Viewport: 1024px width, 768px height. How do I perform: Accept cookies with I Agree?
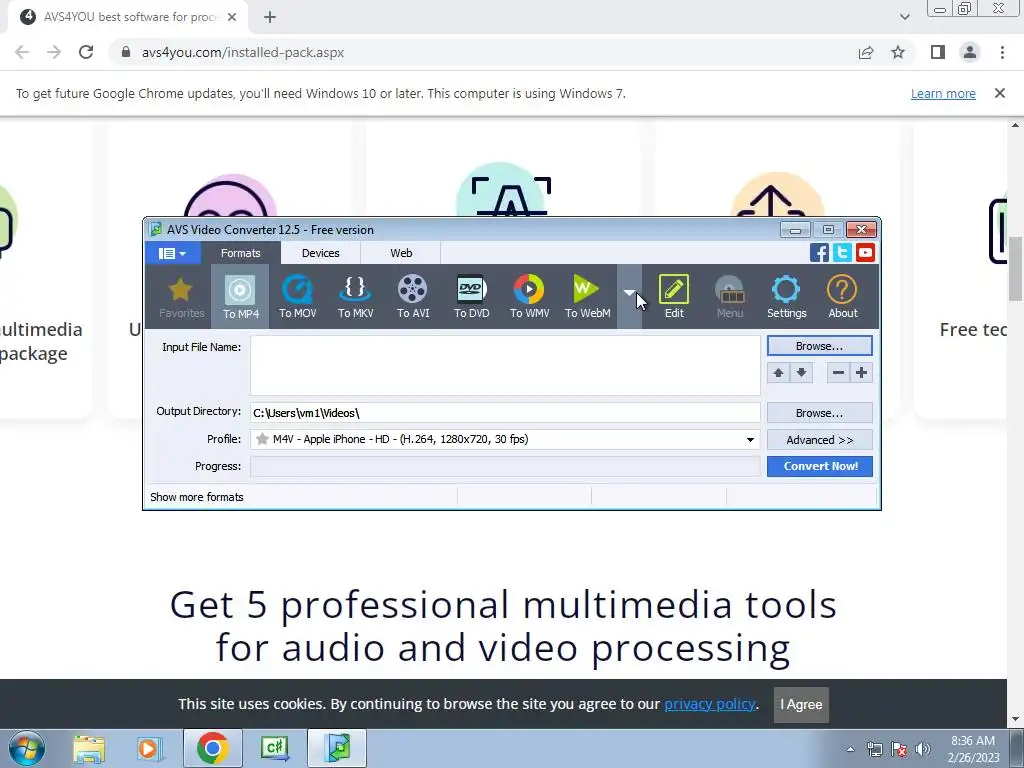[x=801, y=705]
